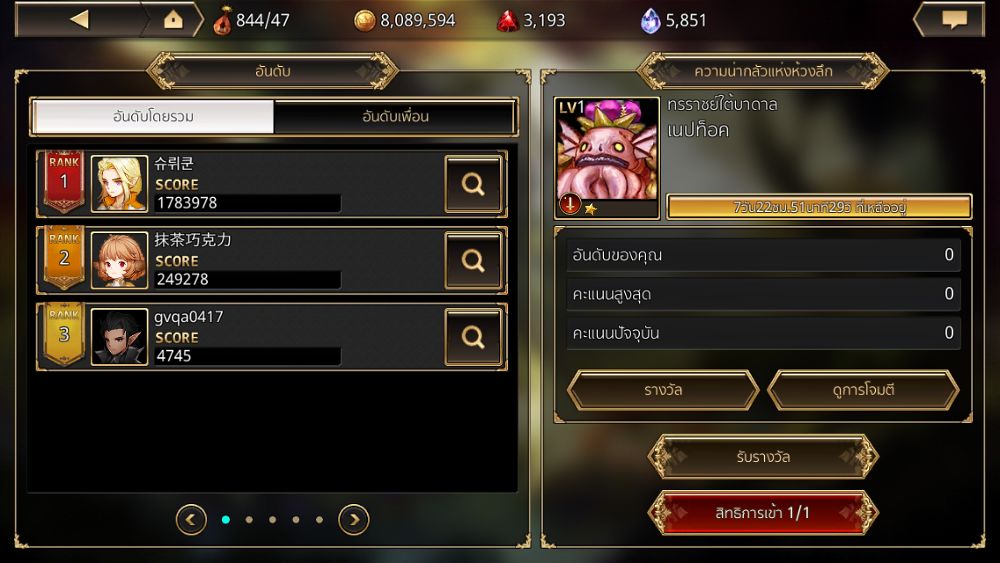The height and width of the screenshot is (563, 1000).
Task: Inspect rank 2 player with magnifier
Action: [x=473, y=260]
